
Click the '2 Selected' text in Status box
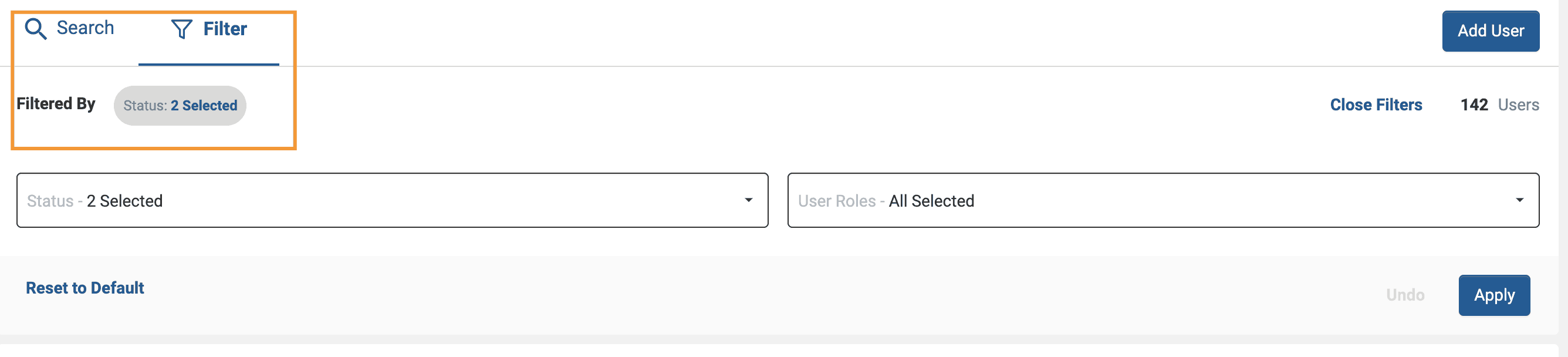(x=125, y=201)
